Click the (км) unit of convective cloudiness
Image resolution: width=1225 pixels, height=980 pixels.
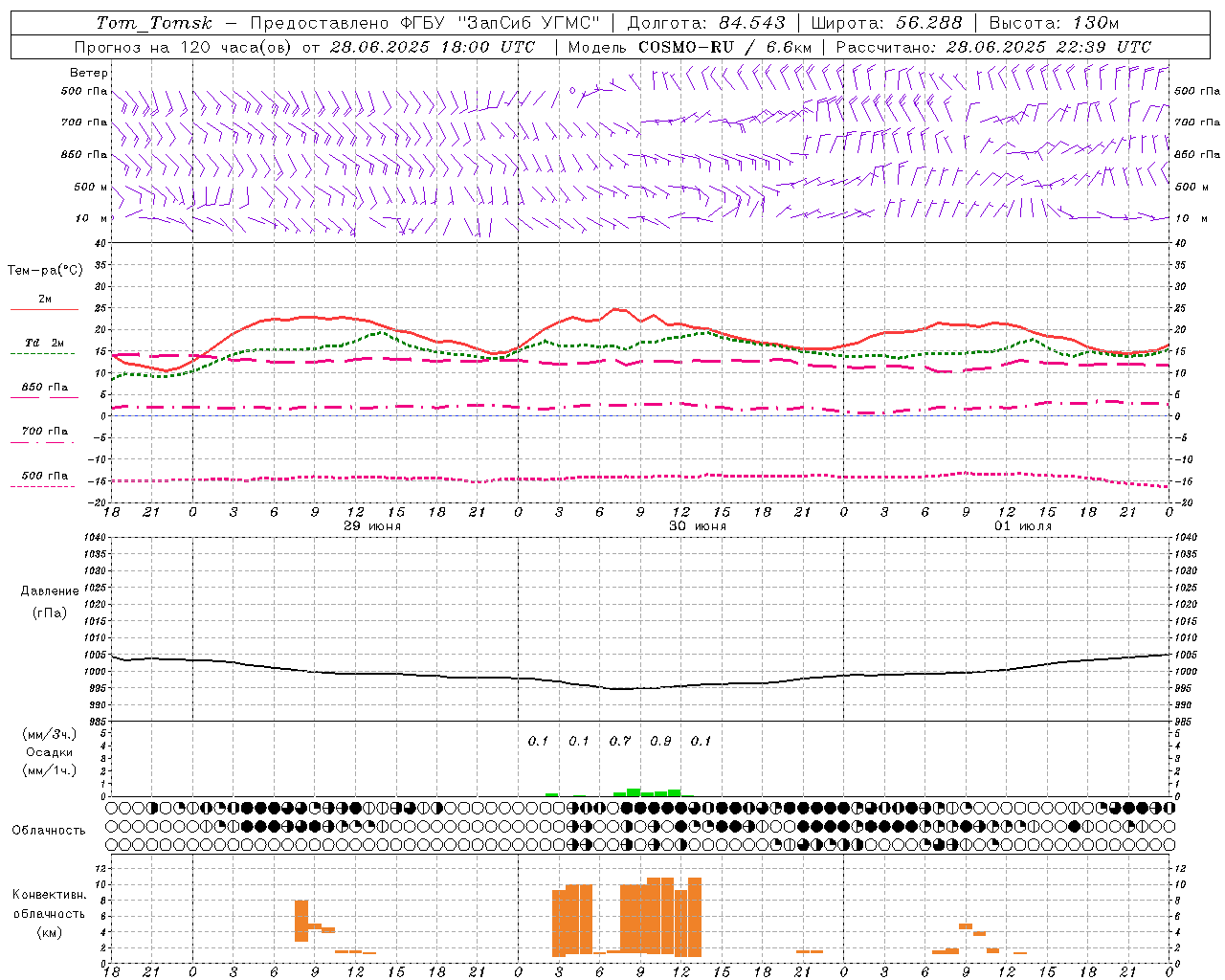pos(50,932)
